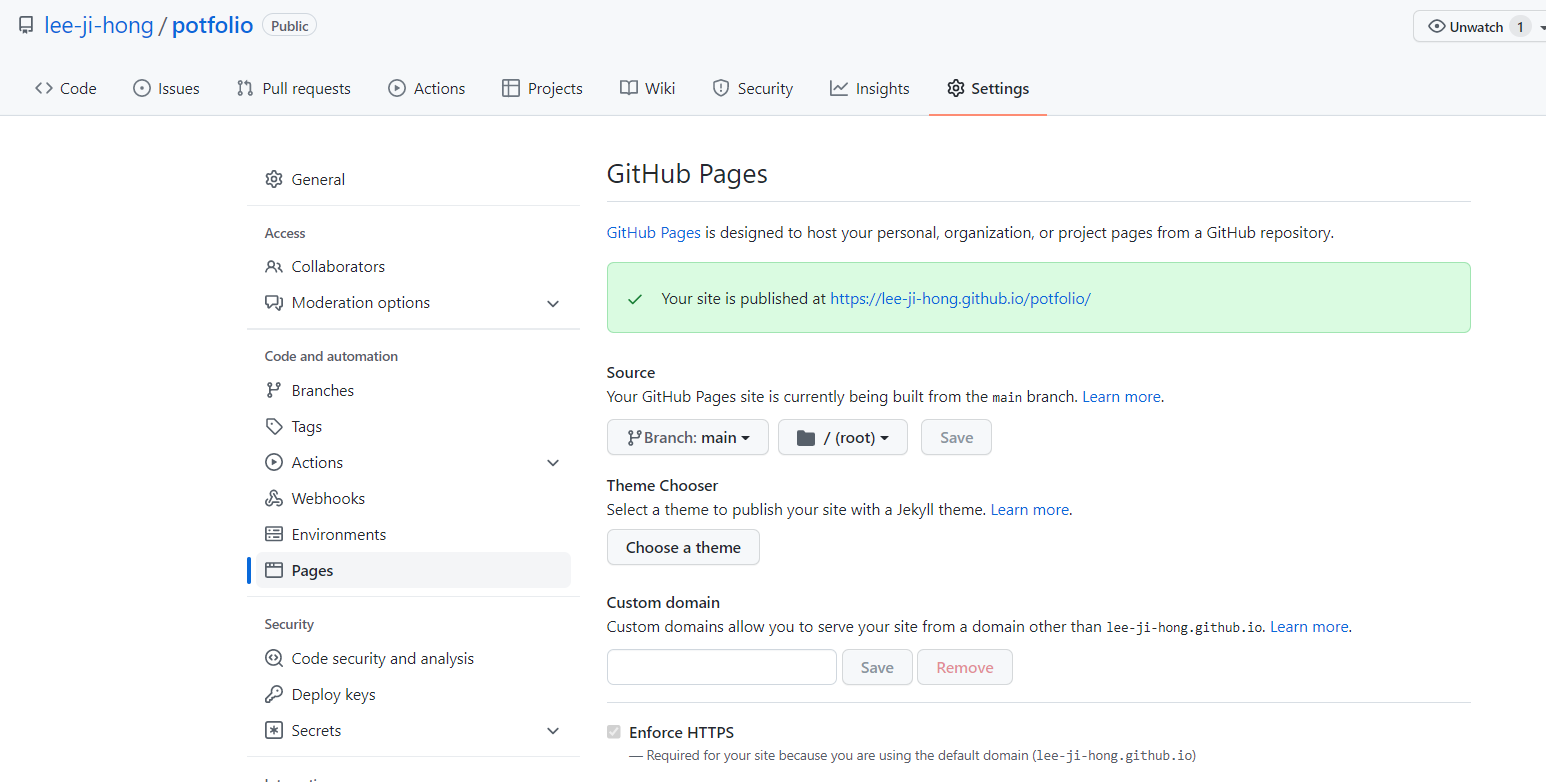Viewport: 1546px width, 782px height.
Task: Switch to the Security tab
Action: click(752, 88)
